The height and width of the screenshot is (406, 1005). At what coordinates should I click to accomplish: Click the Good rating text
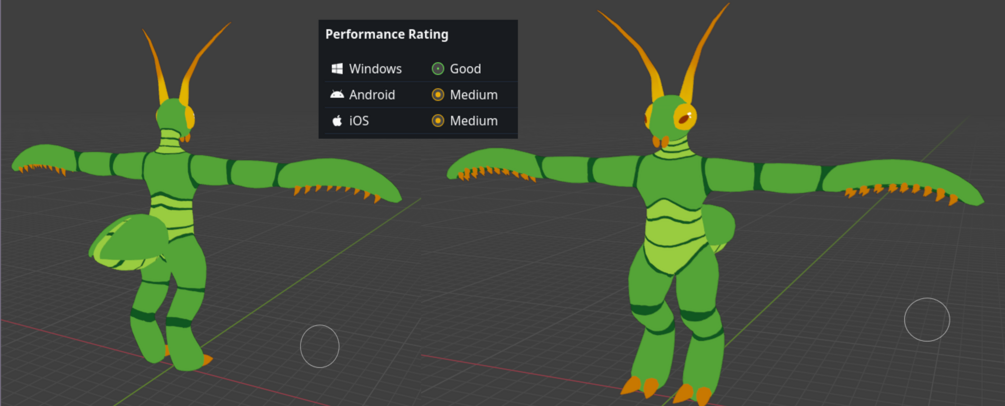tap(465, 69)
